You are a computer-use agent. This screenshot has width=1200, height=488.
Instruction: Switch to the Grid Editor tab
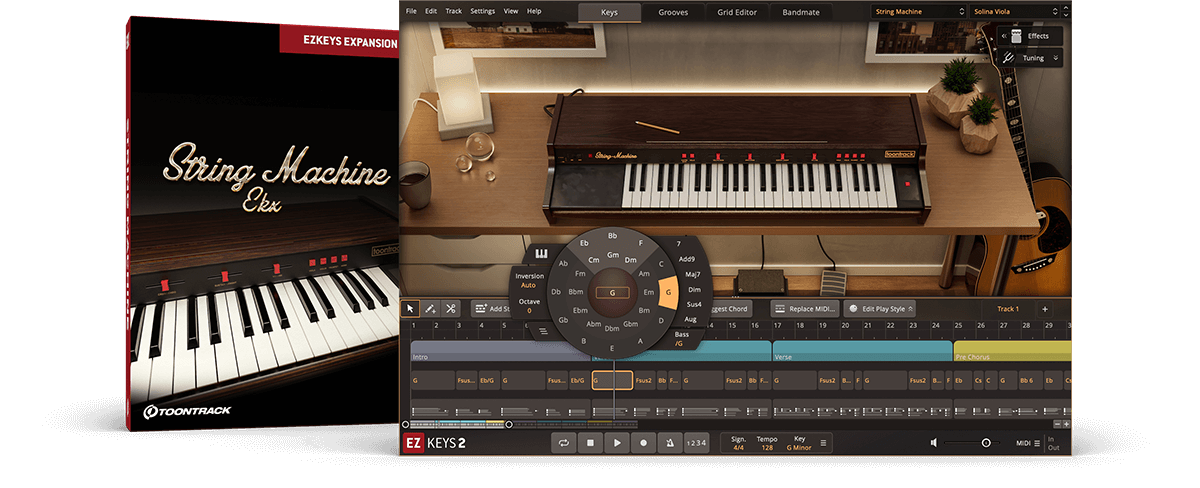coord(737,13)
